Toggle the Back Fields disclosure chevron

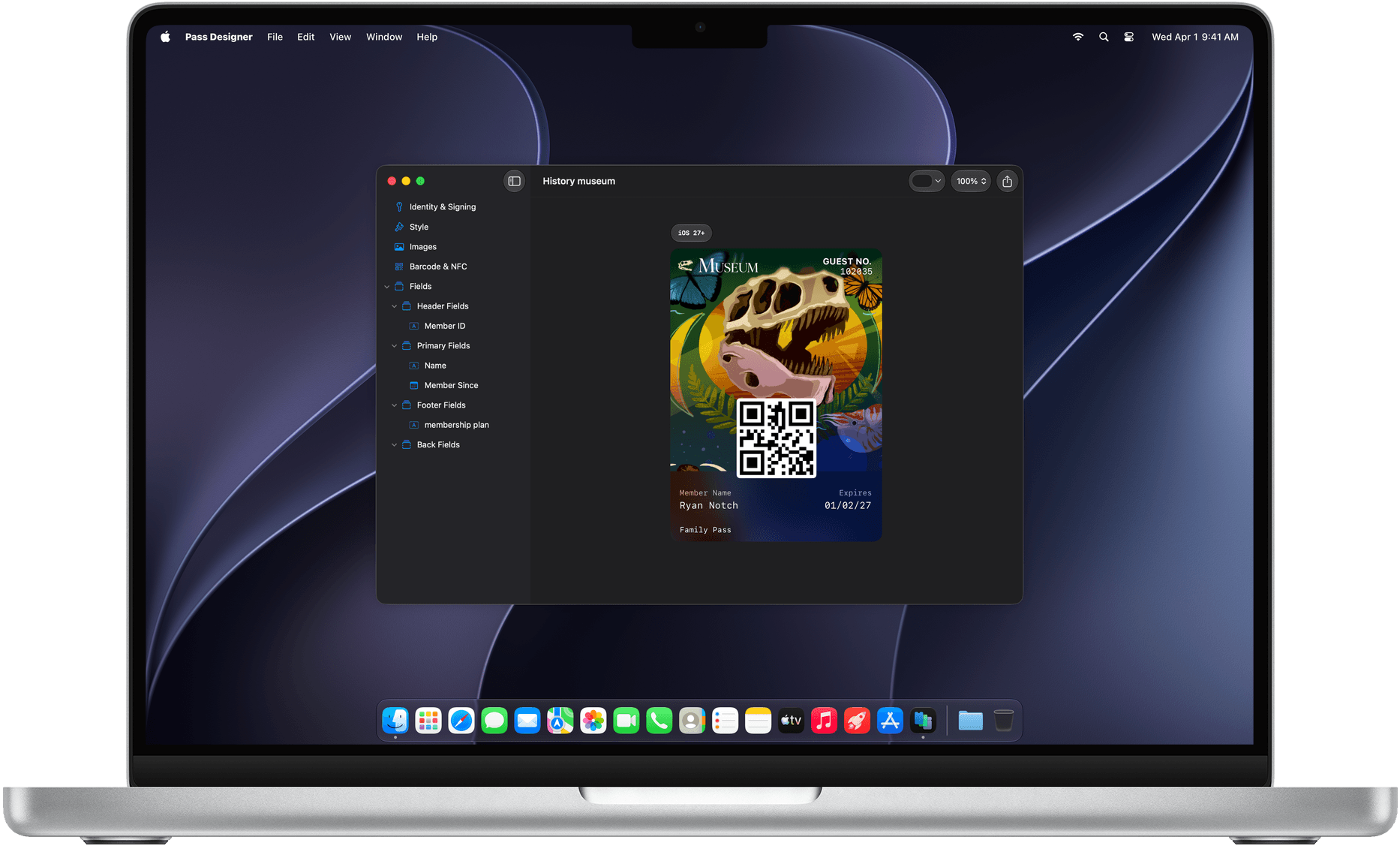pos(395,445)
